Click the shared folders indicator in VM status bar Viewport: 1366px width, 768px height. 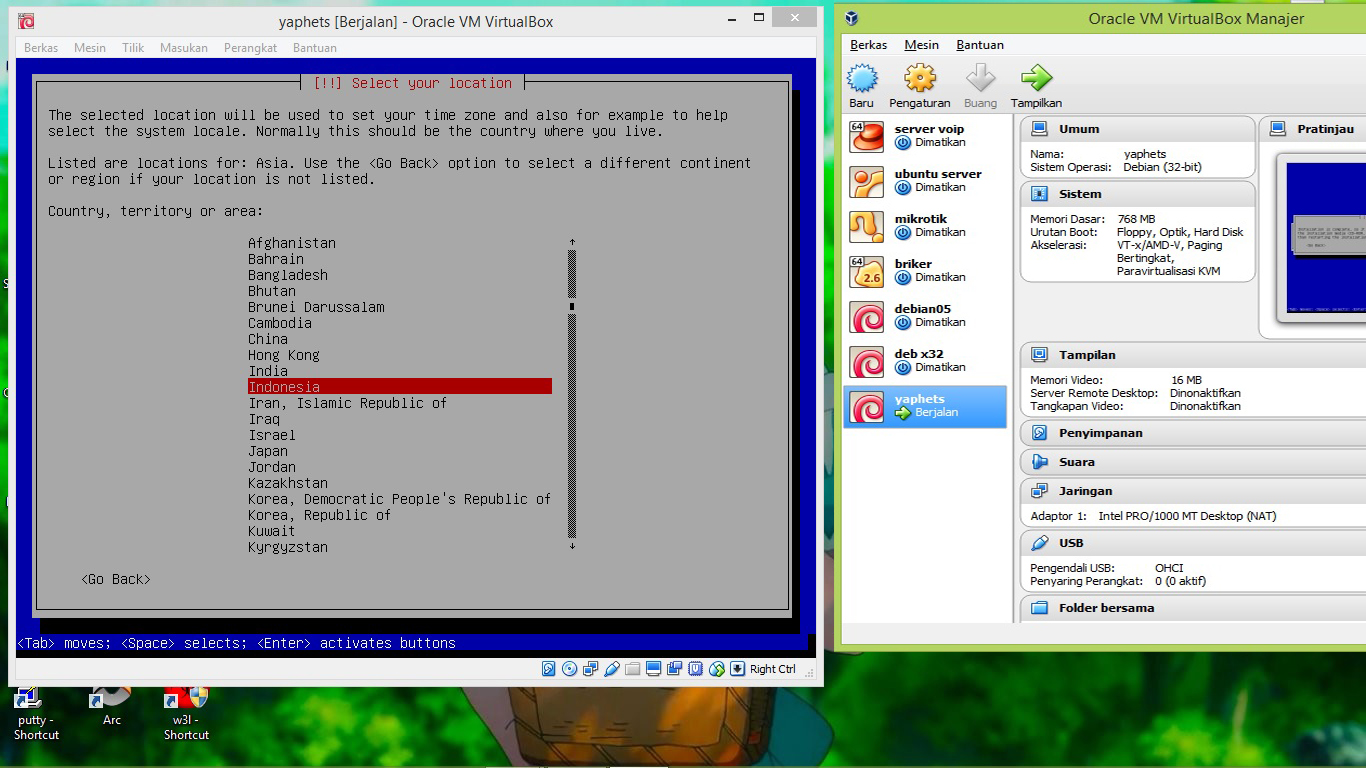[x=633, y=669]
